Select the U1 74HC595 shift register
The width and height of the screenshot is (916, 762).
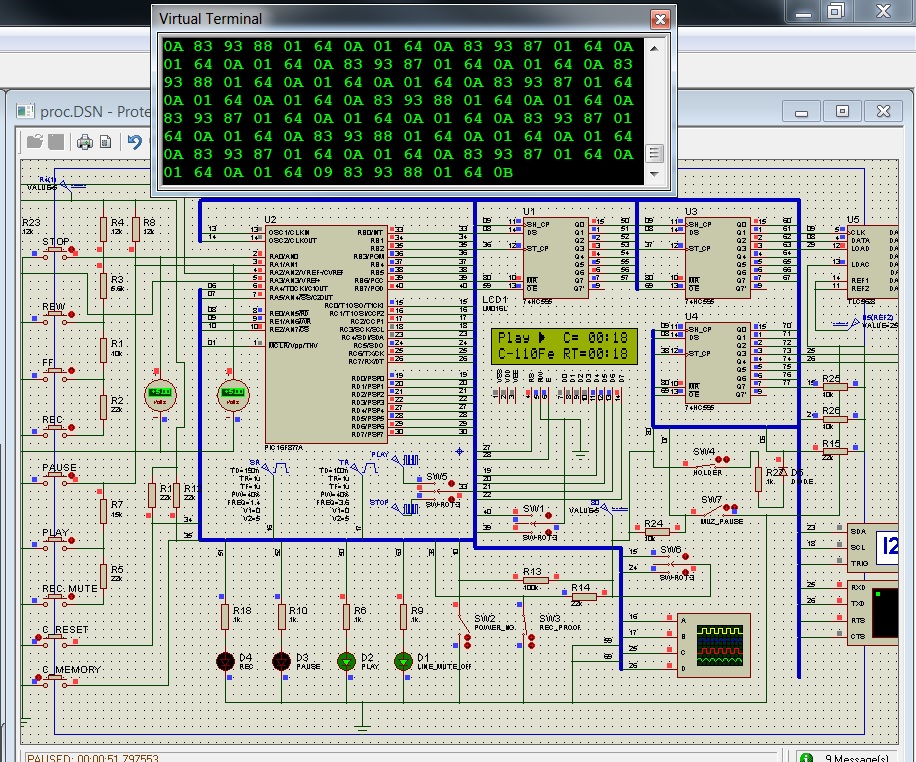tap(555, 258)
